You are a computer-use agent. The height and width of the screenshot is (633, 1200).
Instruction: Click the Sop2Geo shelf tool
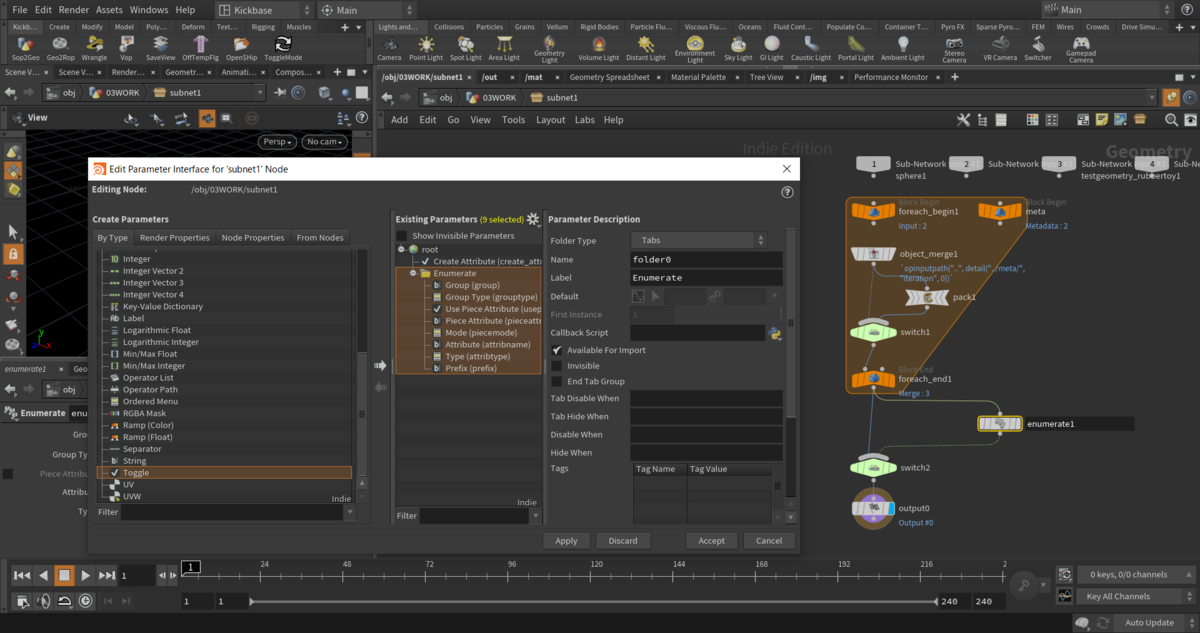tap(26, 48)
